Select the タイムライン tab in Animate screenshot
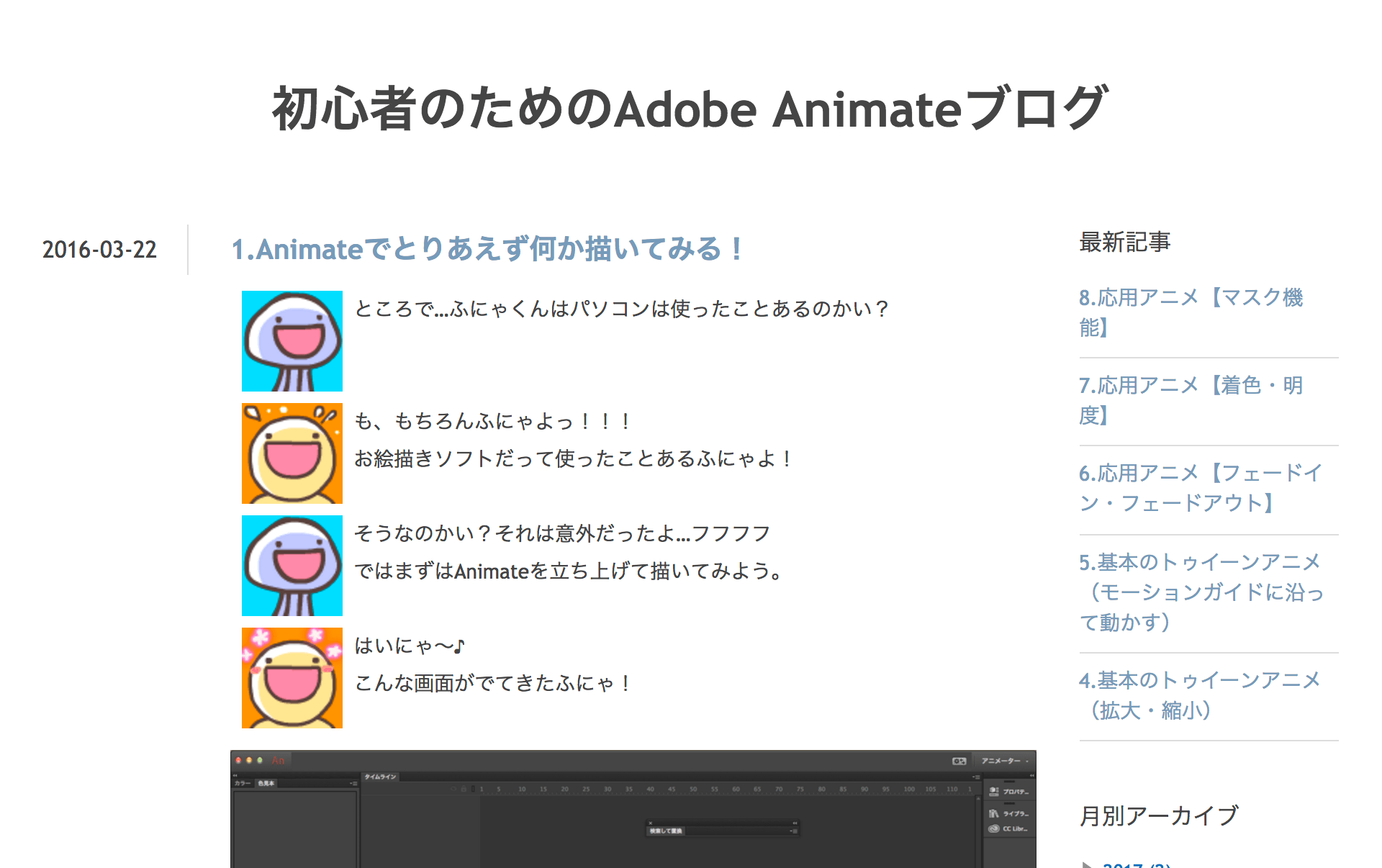The width and height of the screenshot is (1382, 868). [x=380, y=777]
